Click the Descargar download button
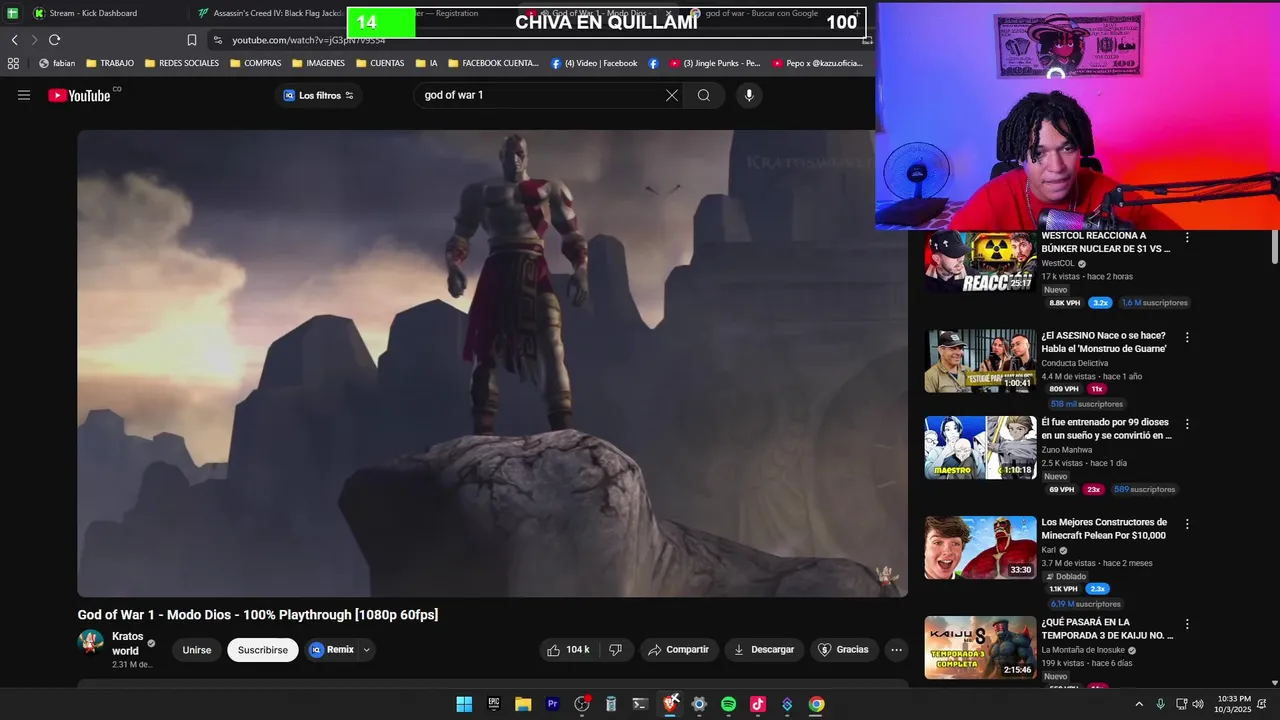The image size is (1280, 720). (765, 650)
